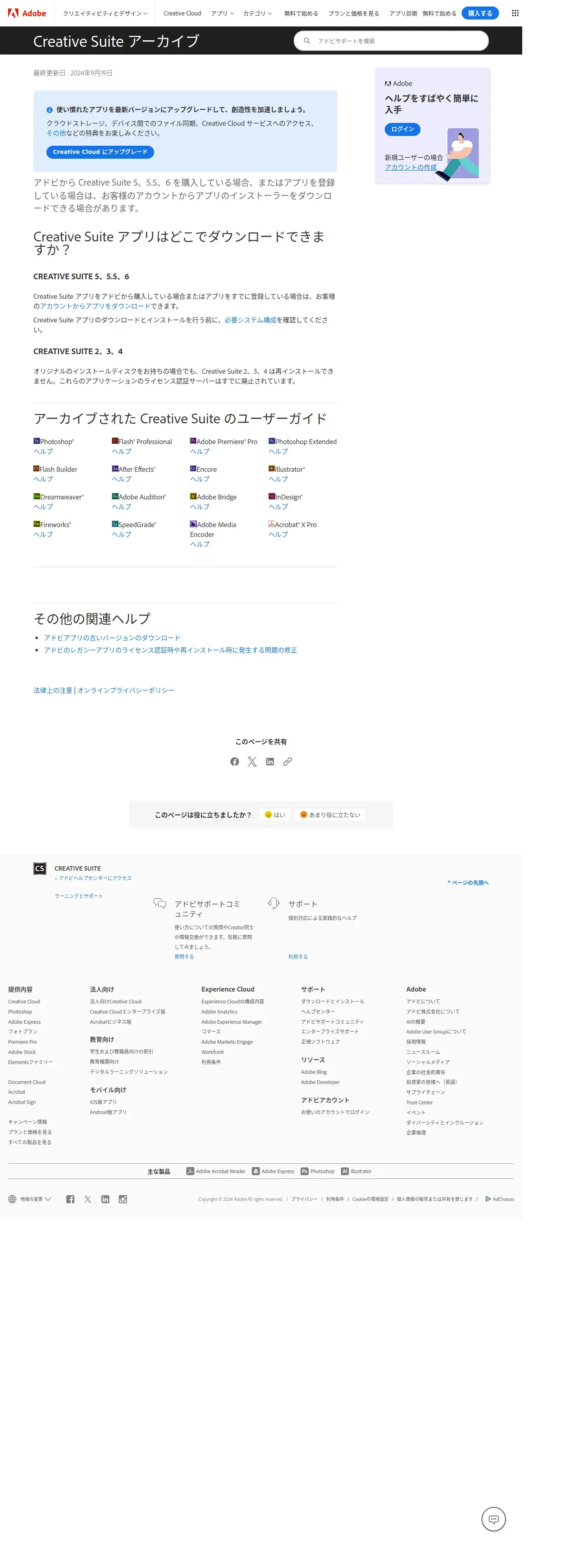Click the 購入する button

[x=480, y=13]
